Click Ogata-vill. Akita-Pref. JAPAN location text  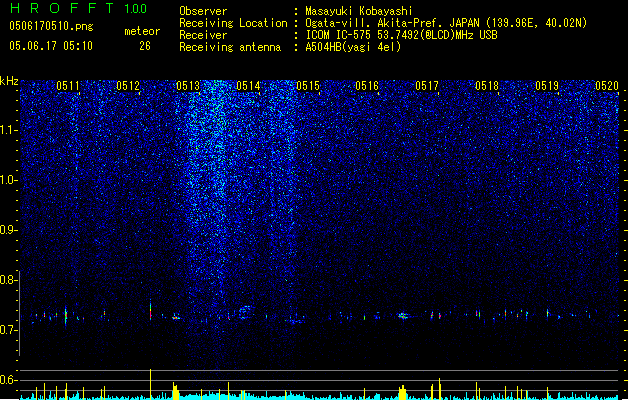tap(446, 23)
